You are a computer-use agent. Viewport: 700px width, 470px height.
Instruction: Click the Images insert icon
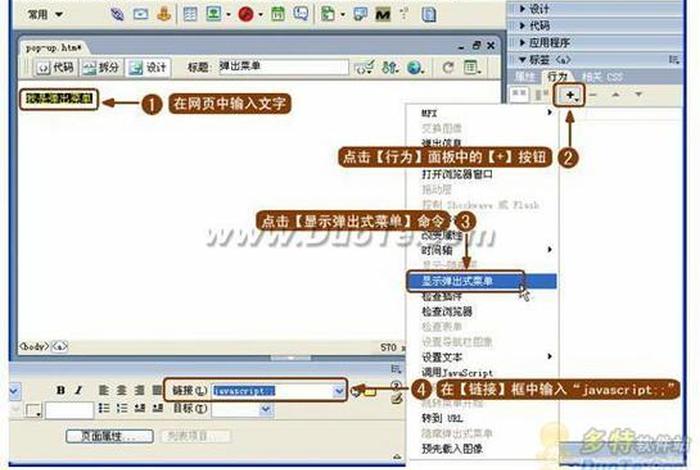coord(213,14)
